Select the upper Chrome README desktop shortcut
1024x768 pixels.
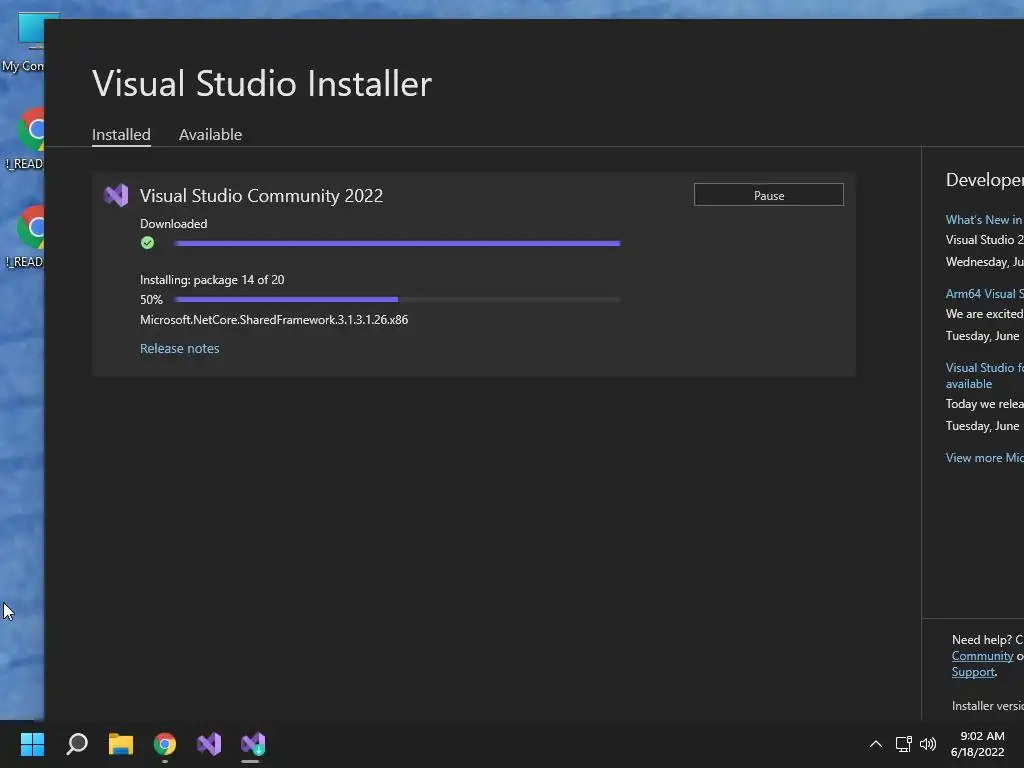click(24, 140)
